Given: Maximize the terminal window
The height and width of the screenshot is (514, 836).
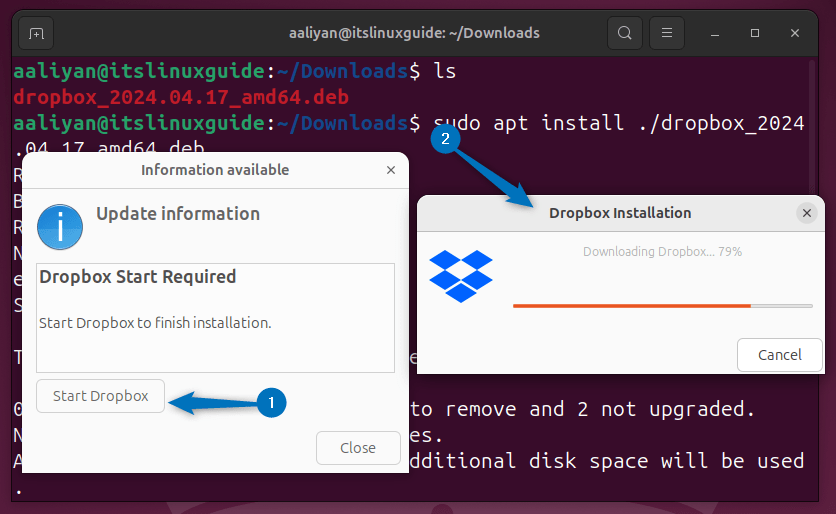Looking at the screenshot, I should coord(755,33).
